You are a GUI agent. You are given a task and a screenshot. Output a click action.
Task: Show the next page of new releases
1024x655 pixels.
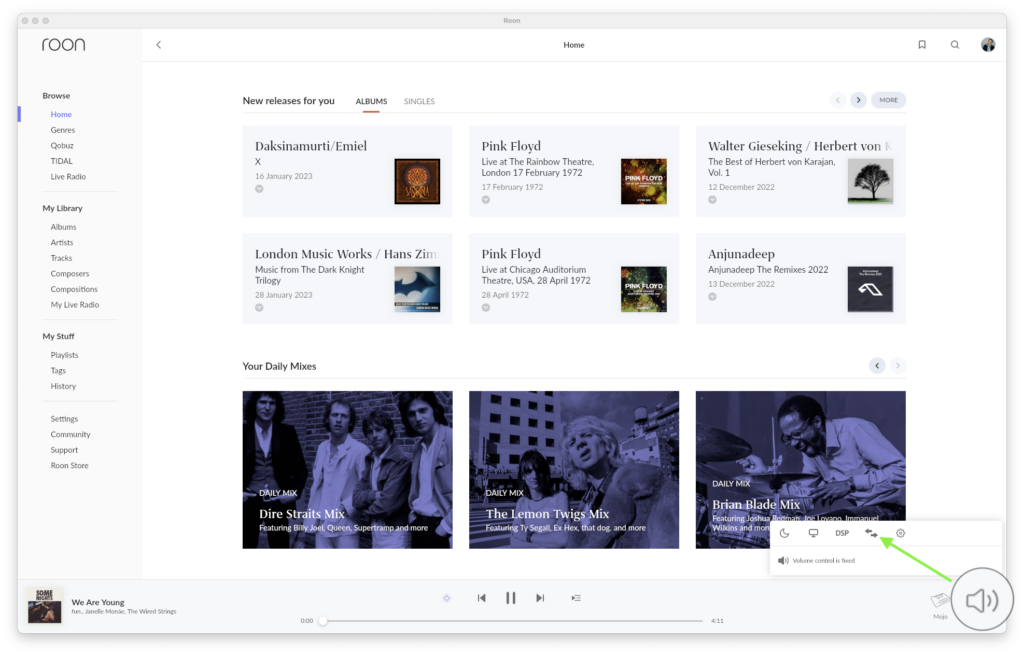click(x=859, y=101)
